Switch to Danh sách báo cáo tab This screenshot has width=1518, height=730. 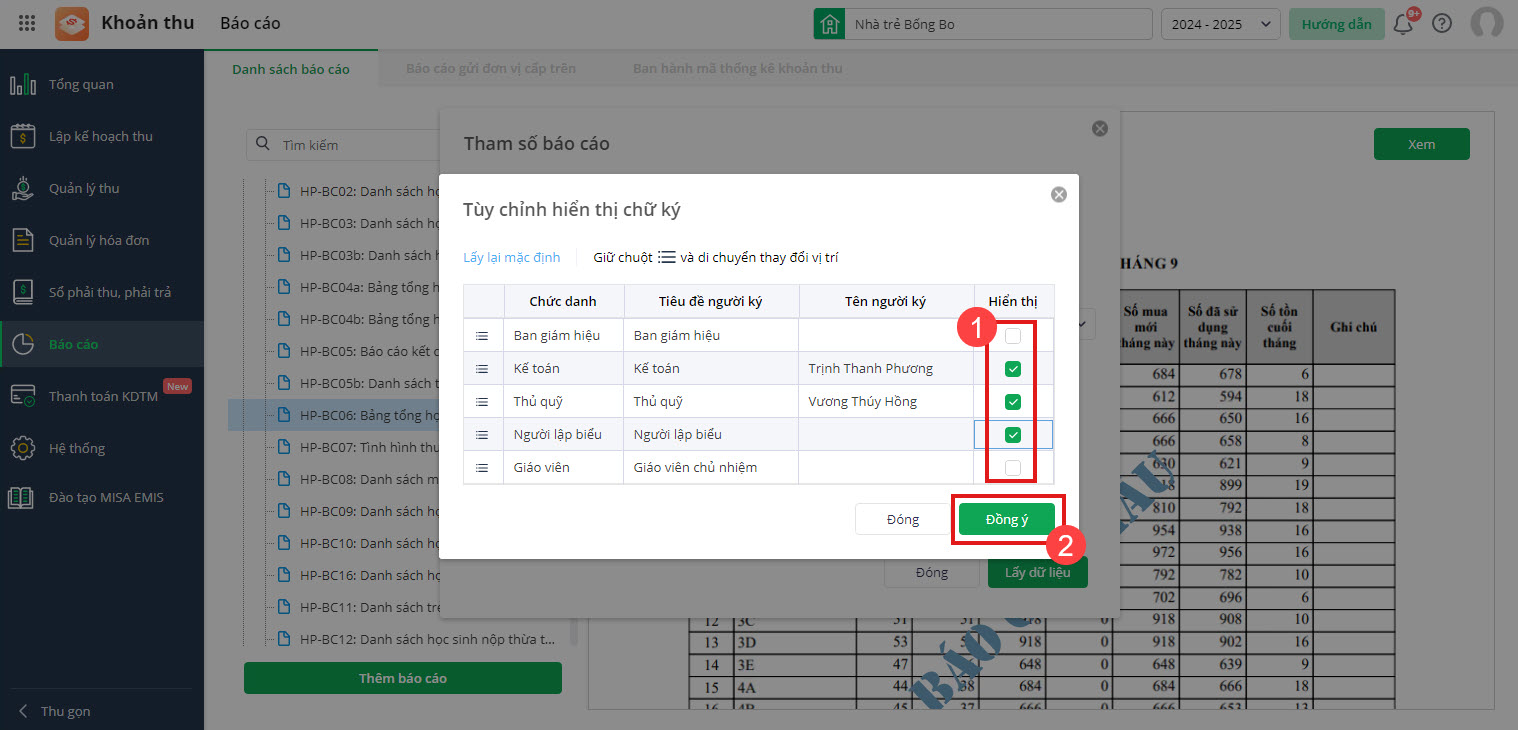[x=291, y=69]
